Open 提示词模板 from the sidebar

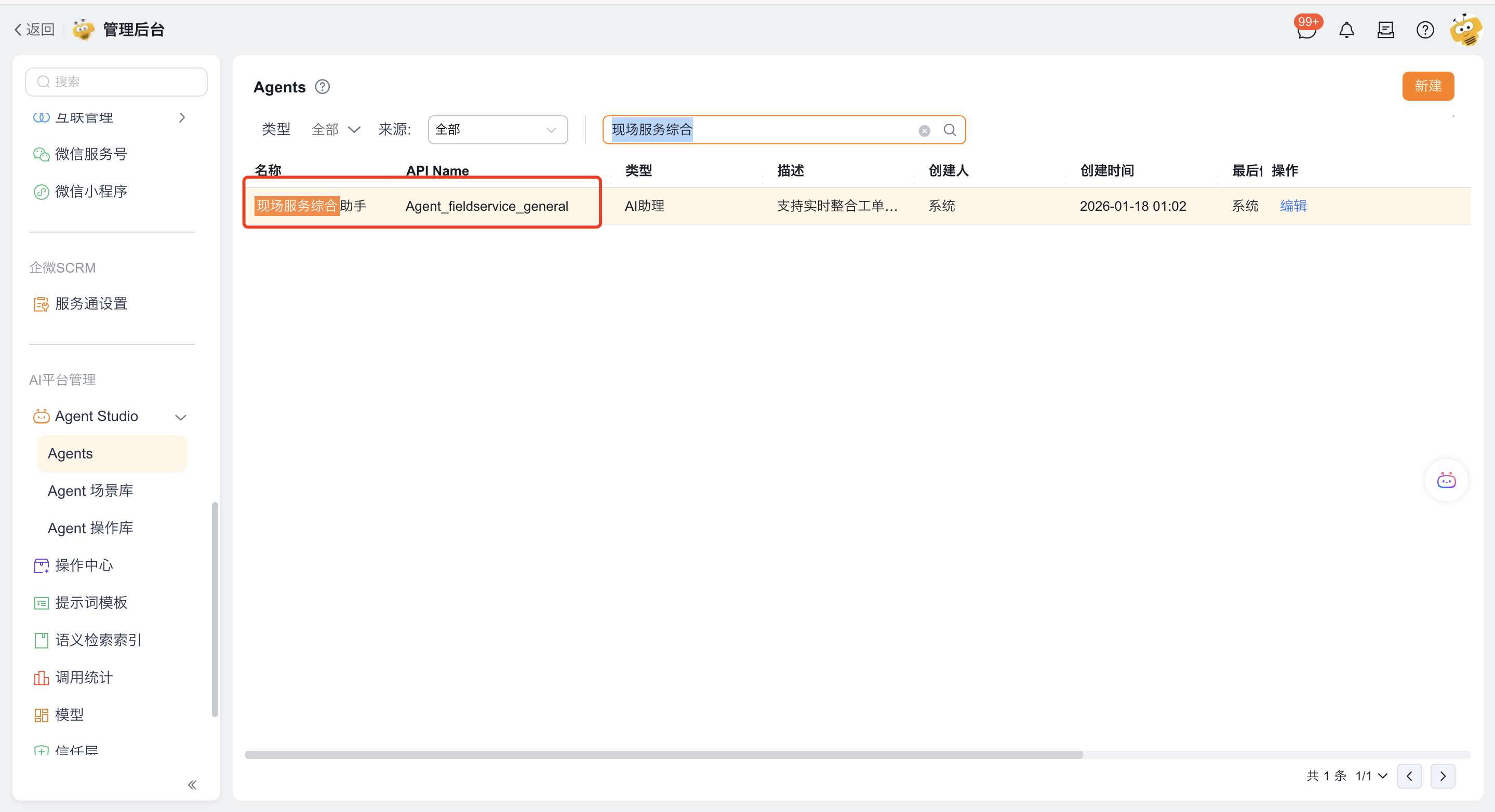coord(91,603)
